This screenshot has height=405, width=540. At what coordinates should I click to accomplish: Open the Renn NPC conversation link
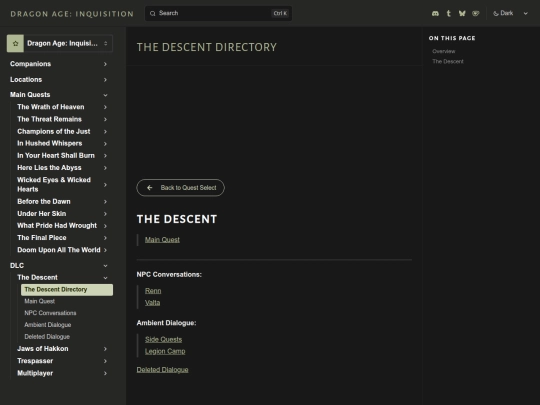click(153, 291)
